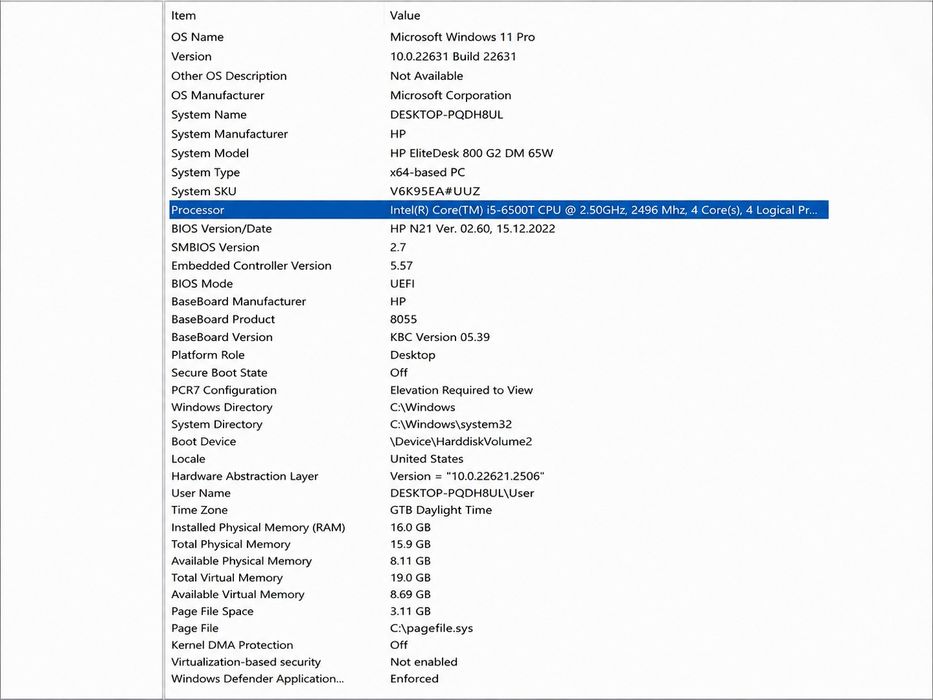Click value GTB Daylight Time
This screenshot has height=700, width=933.
(440, 510)
